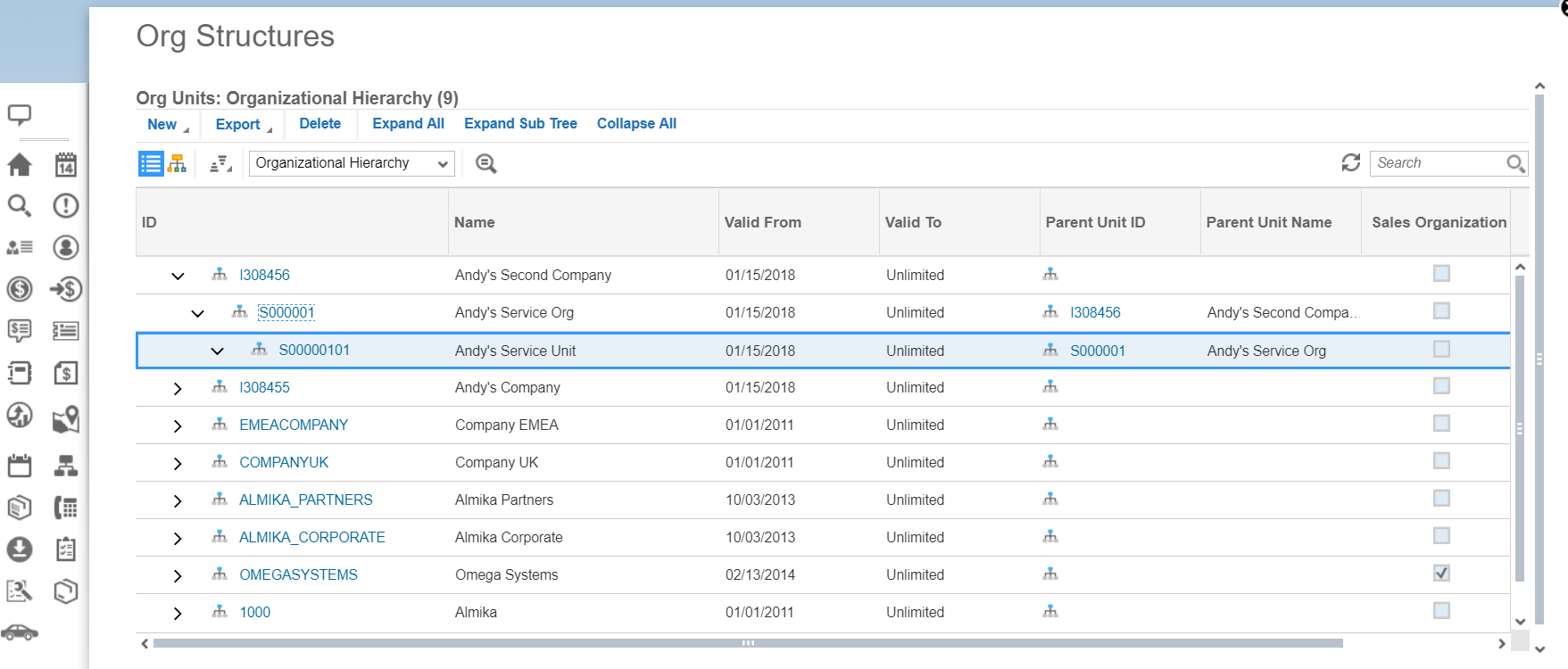Tick the Sales Organization checkbox for I308456
This screenshot has height=669, width=1568.
(1441, 274)
